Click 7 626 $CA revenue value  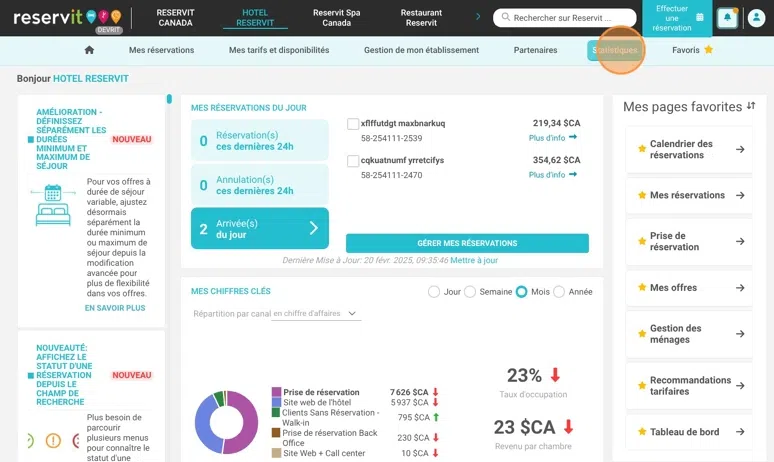pos(409,392)
